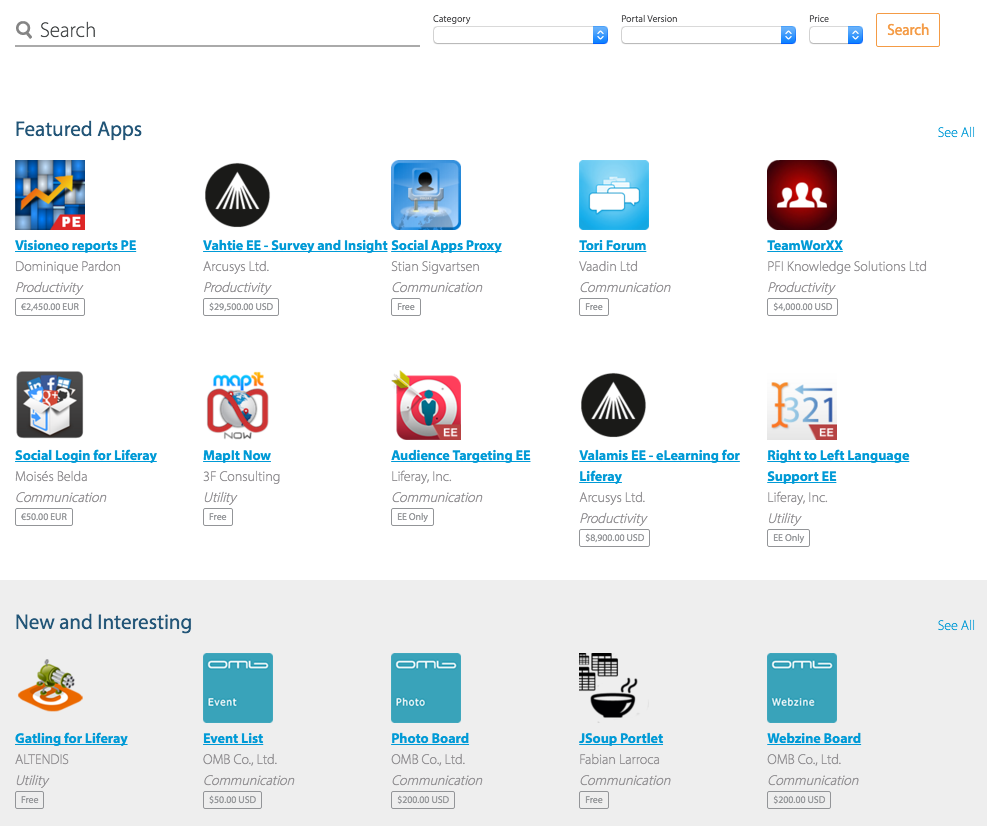Click the OMB Webzine app icon
This screenshot has height=826, width=987.
coord(802,687)
